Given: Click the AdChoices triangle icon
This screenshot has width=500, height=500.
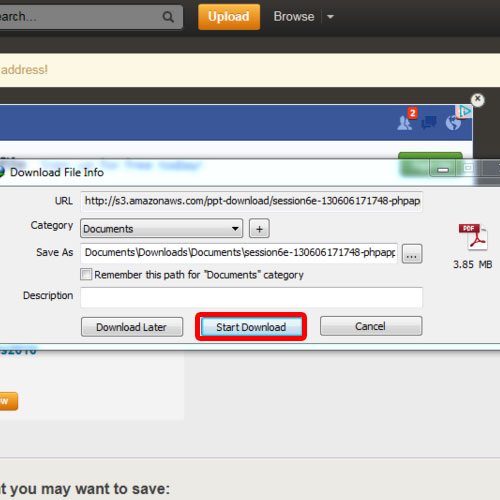Looking at the screenshot, I should tap(464, 112).
